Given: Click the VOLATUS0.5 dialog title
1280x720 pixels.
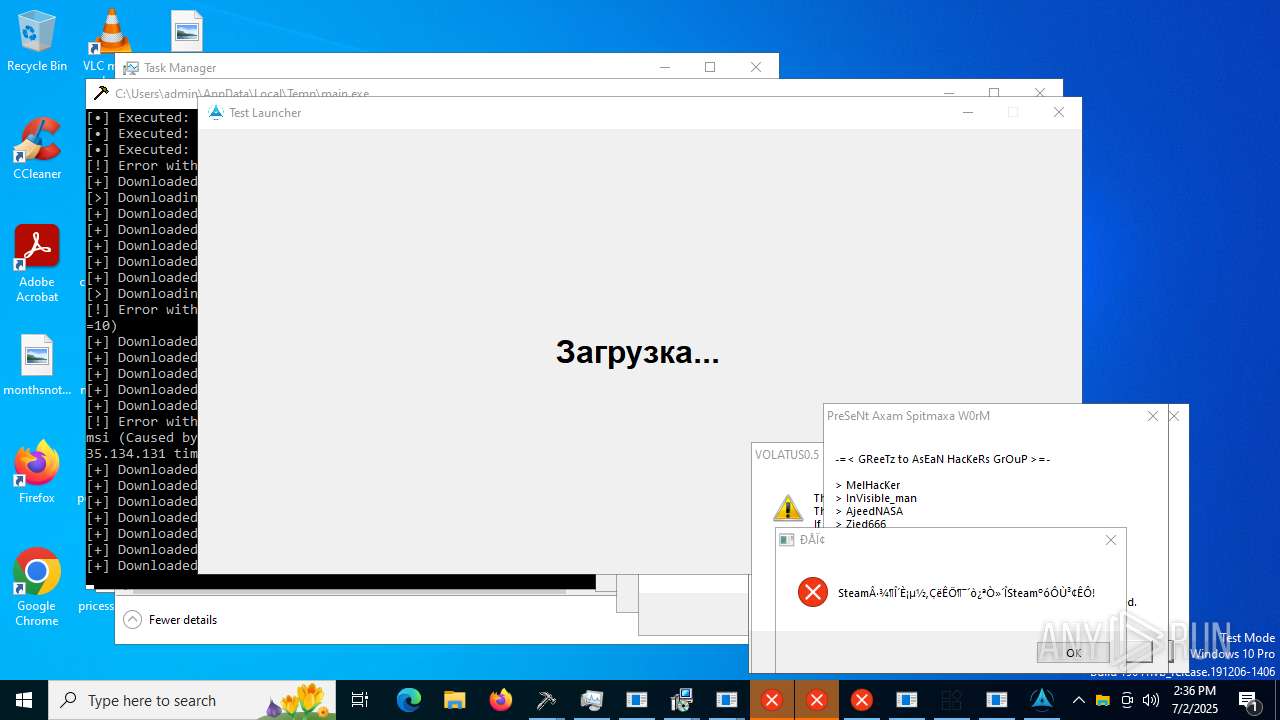Looking at the screenshot, I should pyautogui.click(x=787, y=454).
